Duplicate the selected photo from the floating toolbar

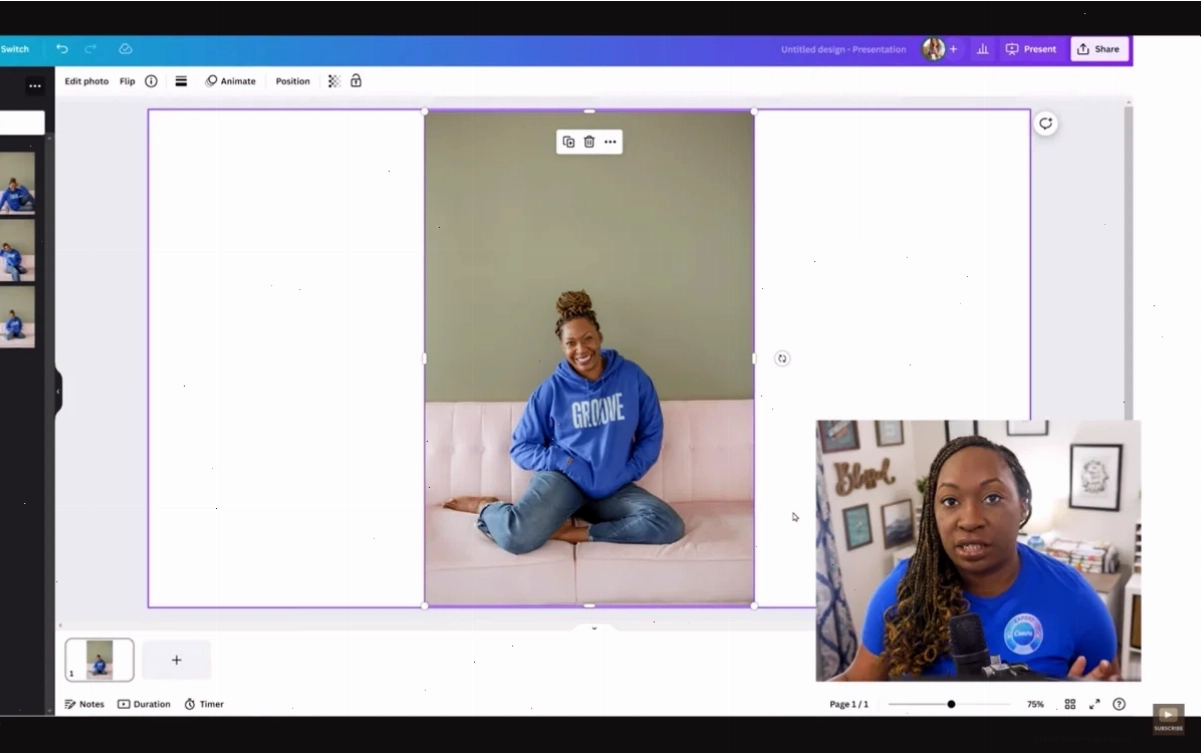(568, 142)
